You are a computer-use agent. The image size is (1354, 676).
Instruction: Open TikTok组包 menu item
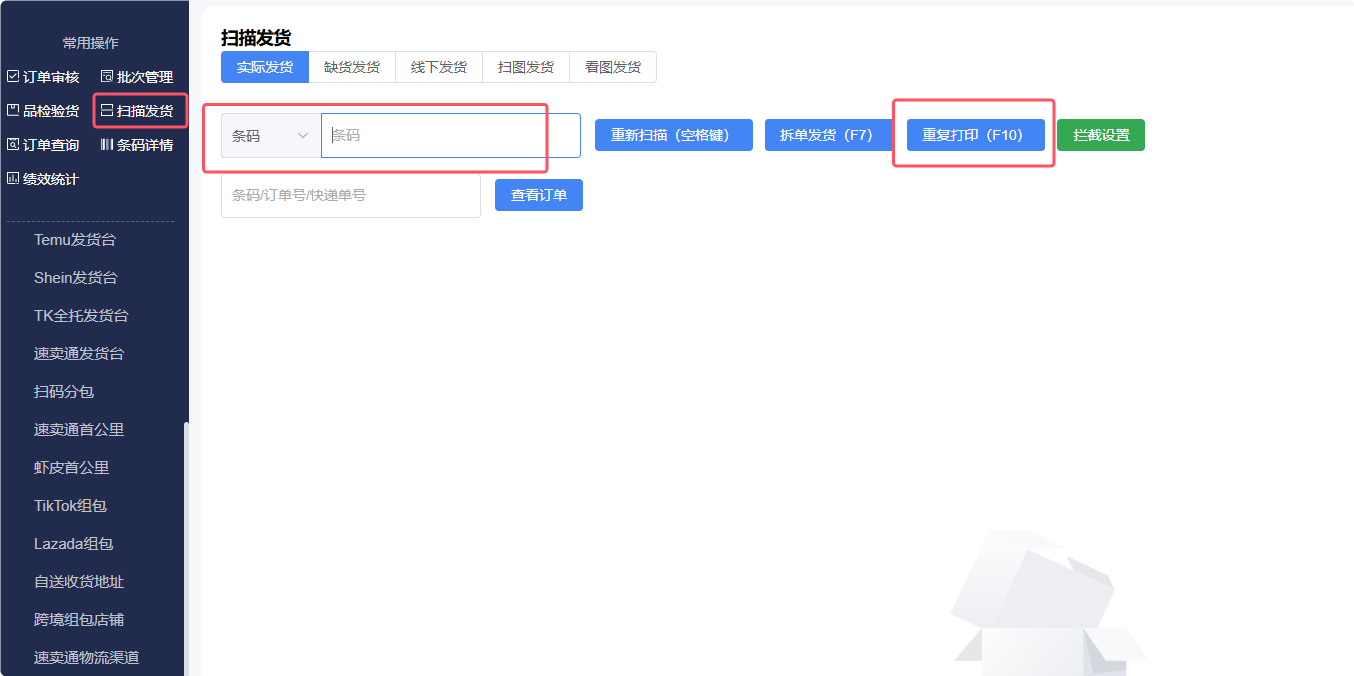tap(70, 505)
